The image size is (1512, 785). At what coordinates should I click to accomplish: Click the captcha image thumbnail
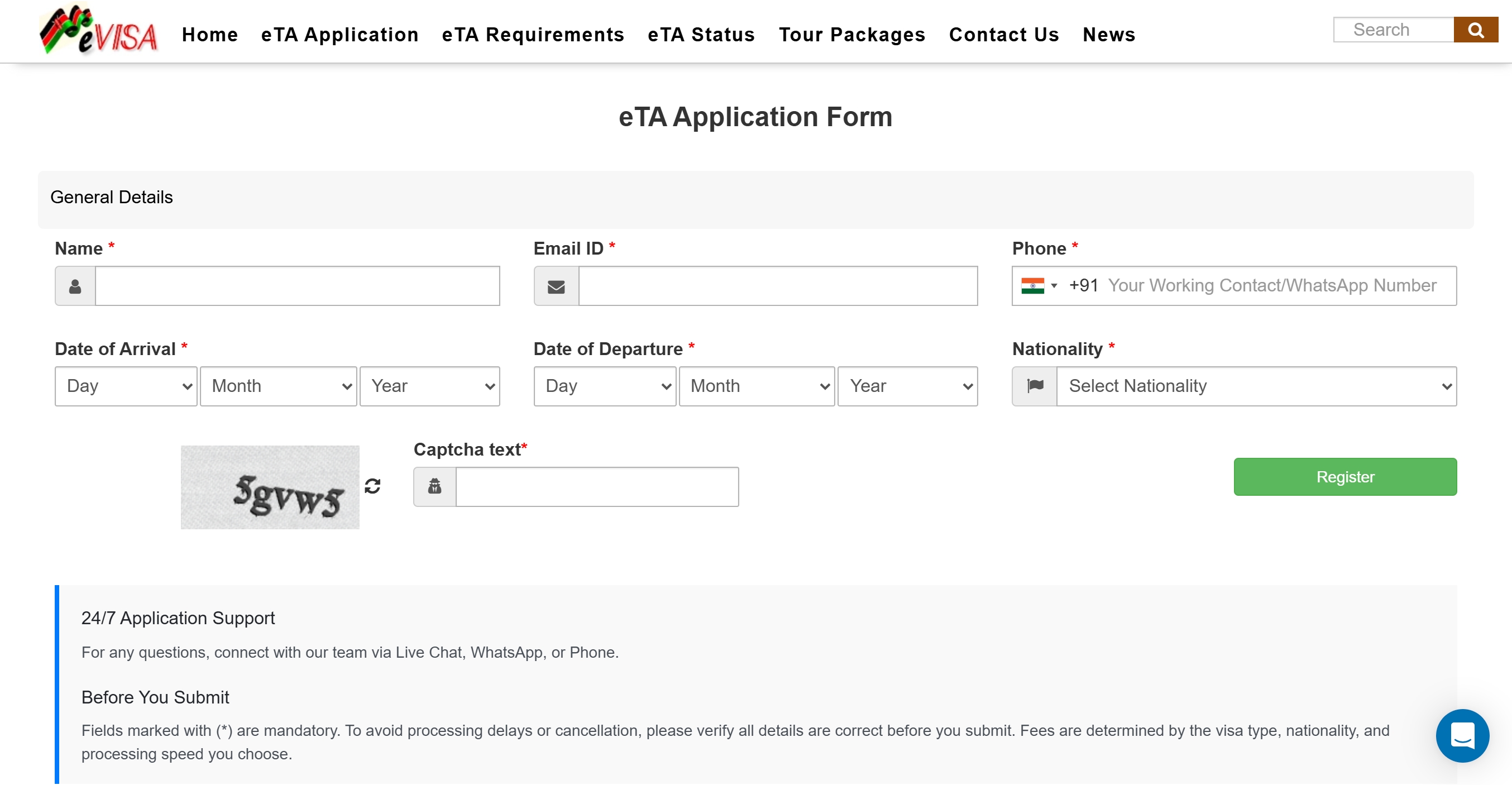tap(270, 487)
